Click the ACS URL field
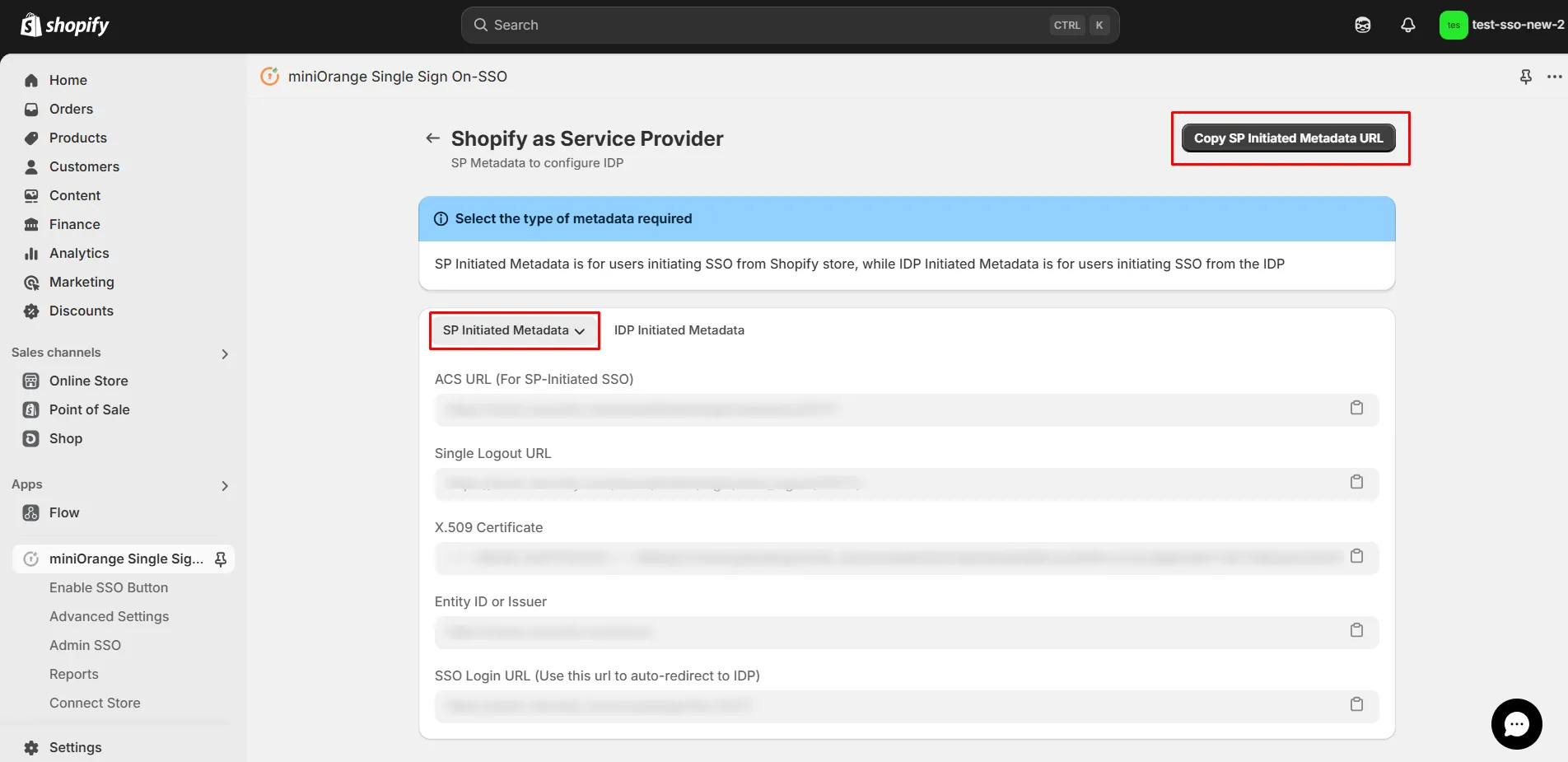Image resolution: width=1568 pixels, height=762 pixels. [906, 409]
